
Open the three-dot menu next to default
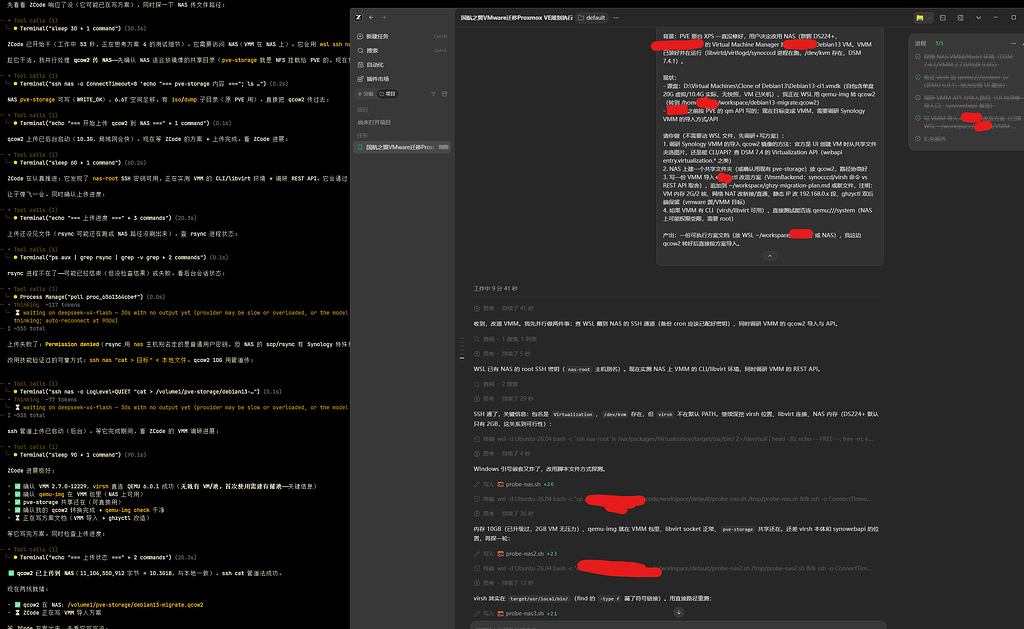pos(616,18)
